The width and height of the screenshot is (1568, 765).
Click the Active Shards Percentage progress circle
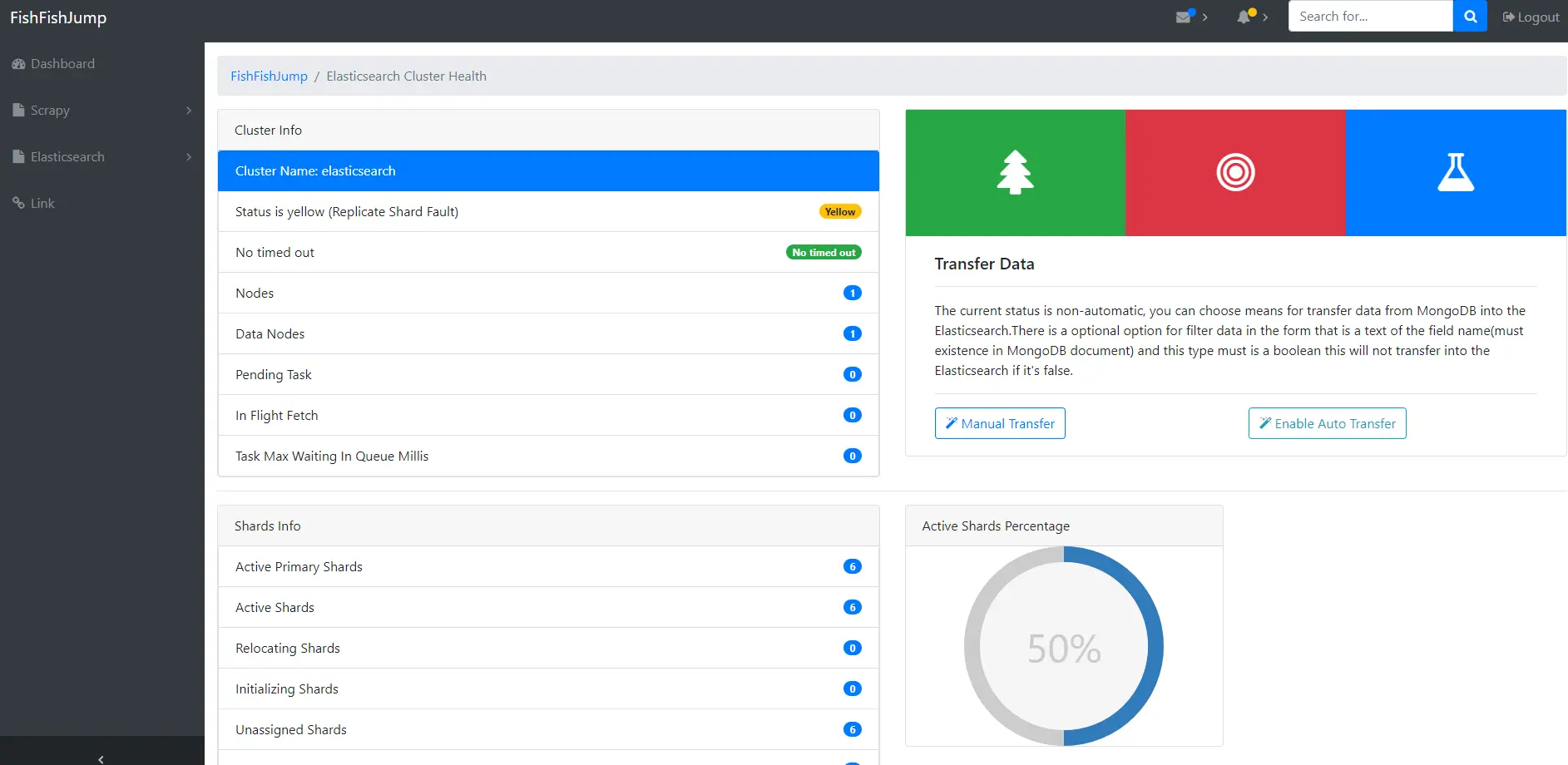pyautogui.click(x=1064, y=646)
